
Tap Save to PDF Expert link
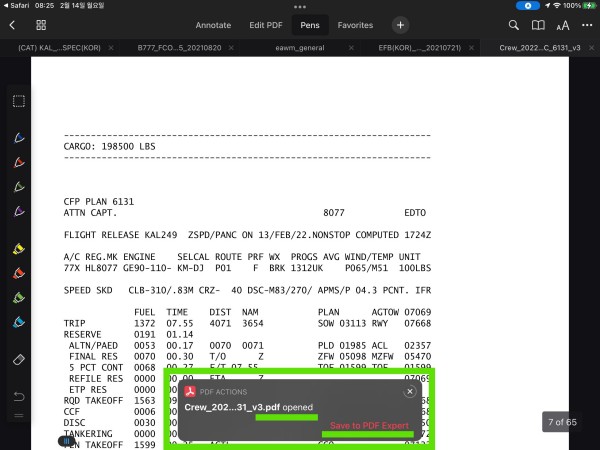tap(369, 426)
